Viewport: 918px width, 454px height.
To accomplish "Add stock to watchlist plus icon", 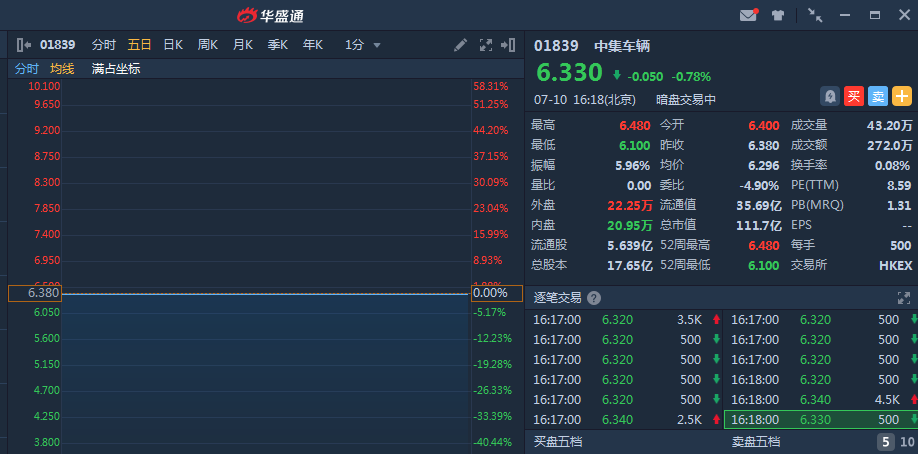I will pyautogui.click(x=902, y=96).
